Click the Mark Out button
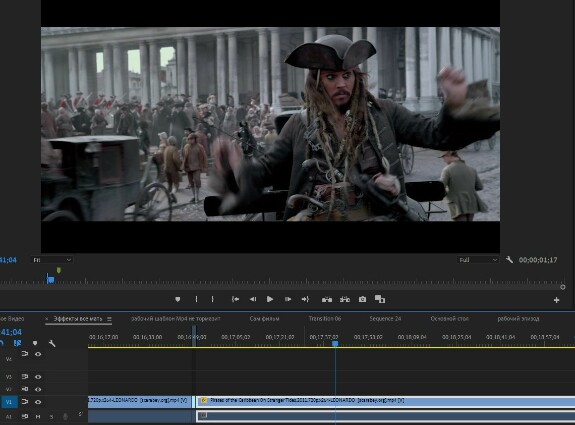The width and height of the screenshot is (575, 425). (x=213, y=300)
